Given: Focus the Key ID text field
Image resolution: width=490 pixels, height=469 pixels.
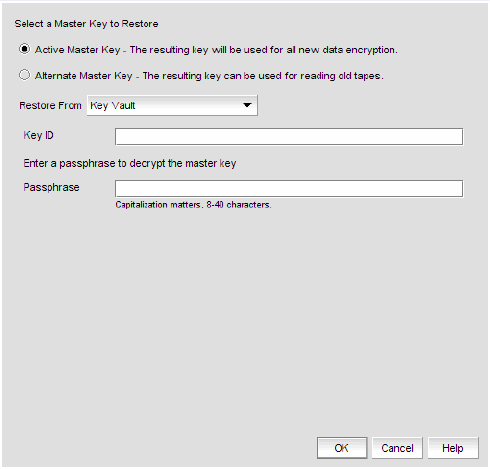Looking at the screenshot, I should (289, 136).
